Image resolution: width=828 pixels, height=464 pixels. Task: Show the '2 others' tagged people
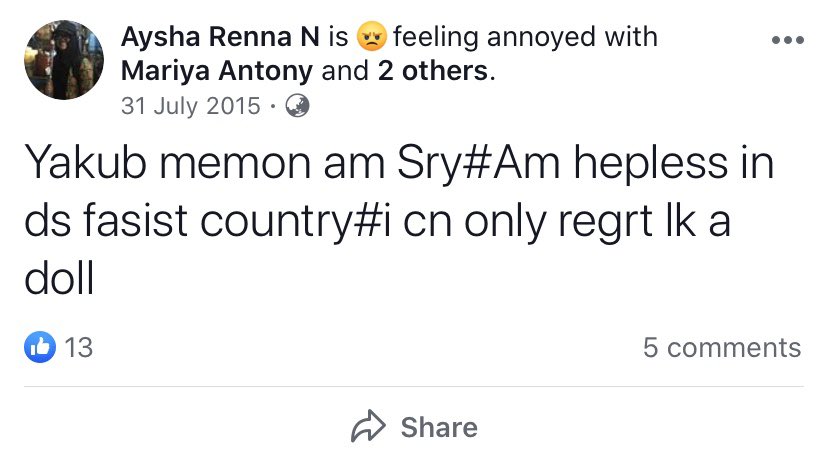coord(432,71)
